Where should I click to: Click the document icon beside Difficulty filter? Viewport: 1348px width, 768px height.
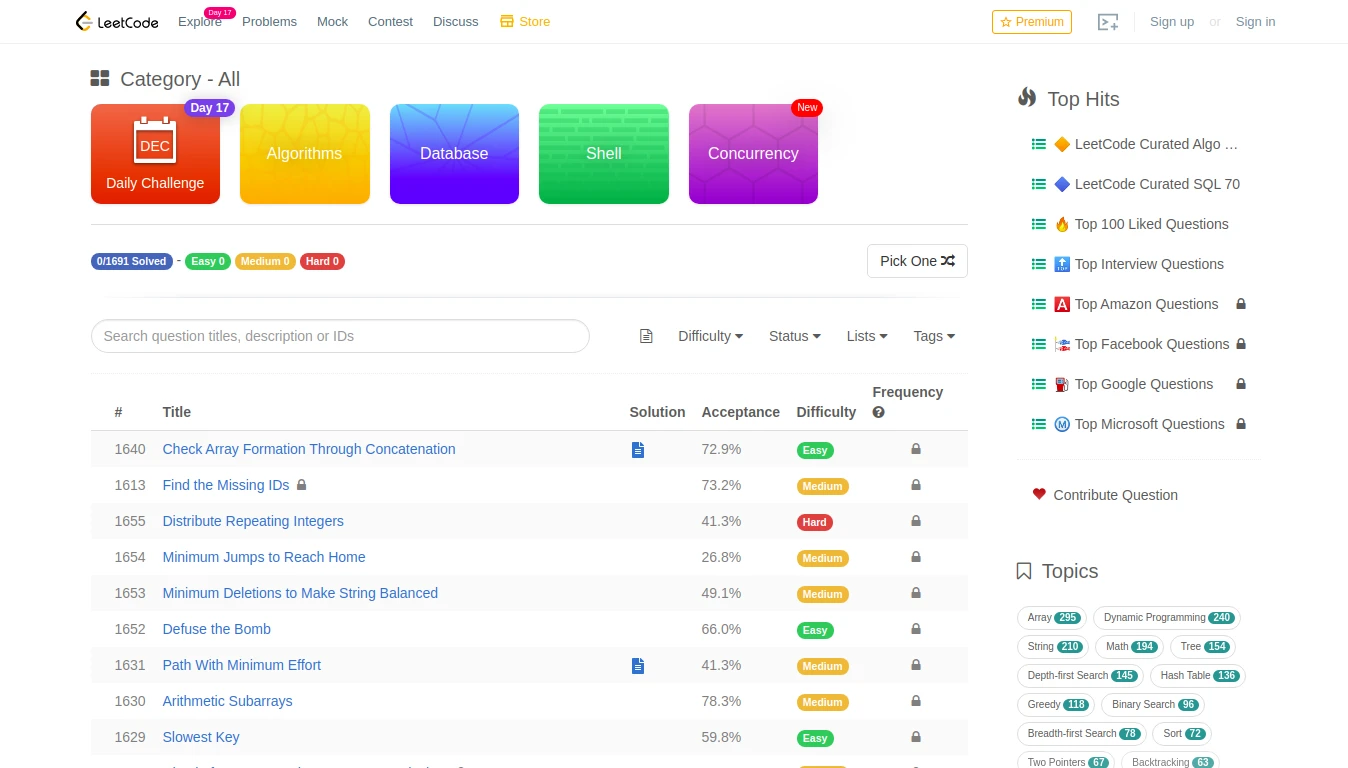click(x=646, y=336)
